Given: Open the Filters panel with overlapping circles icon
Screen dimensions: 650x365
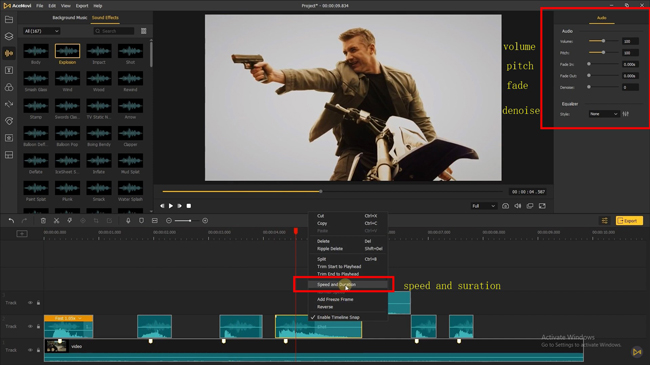Looking at the screenshot, I should point(9,87).
